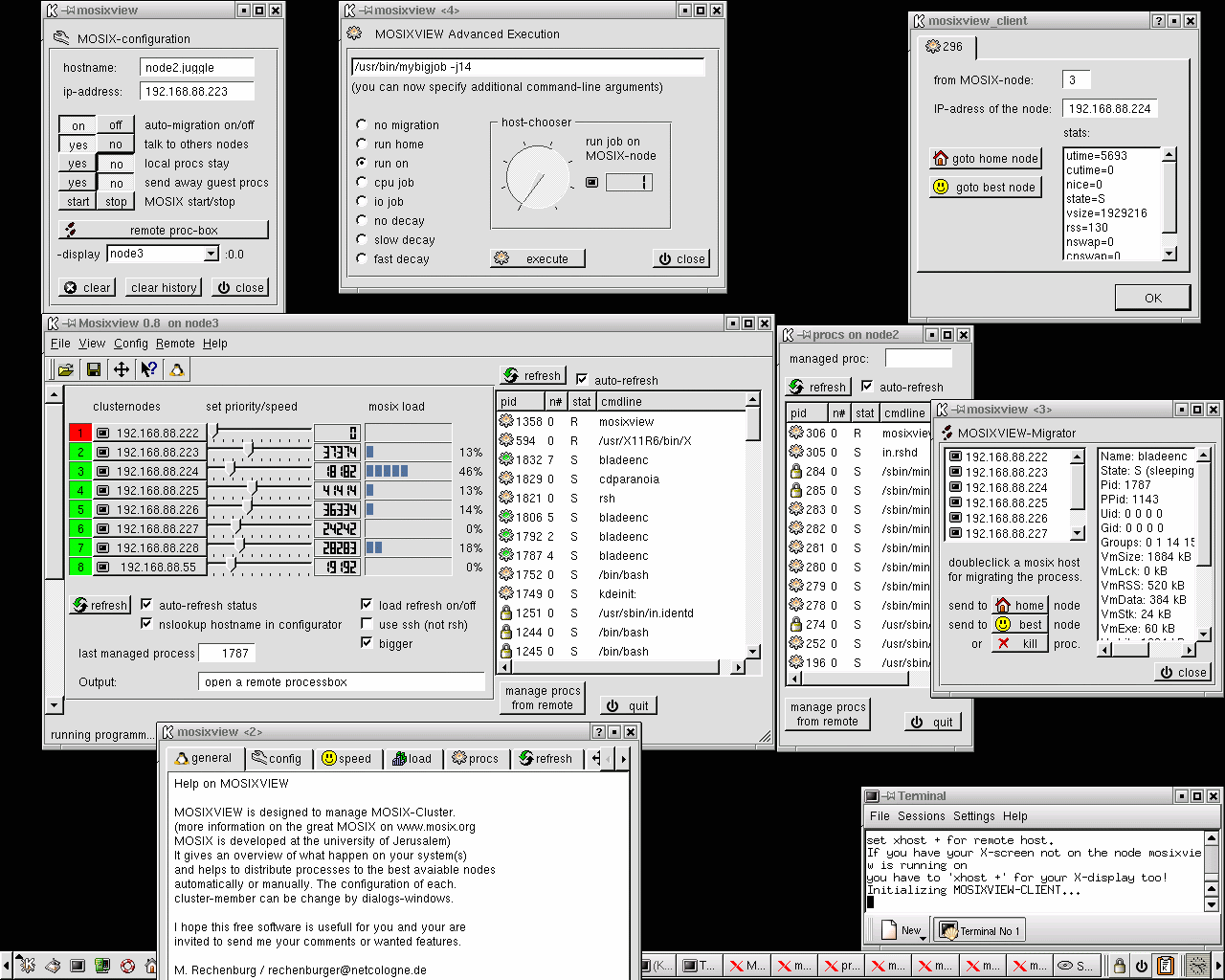Click the padlock icon beside pid 1251
The width and height of the screenshot is (1225, 980).
(x=506, y=612)
